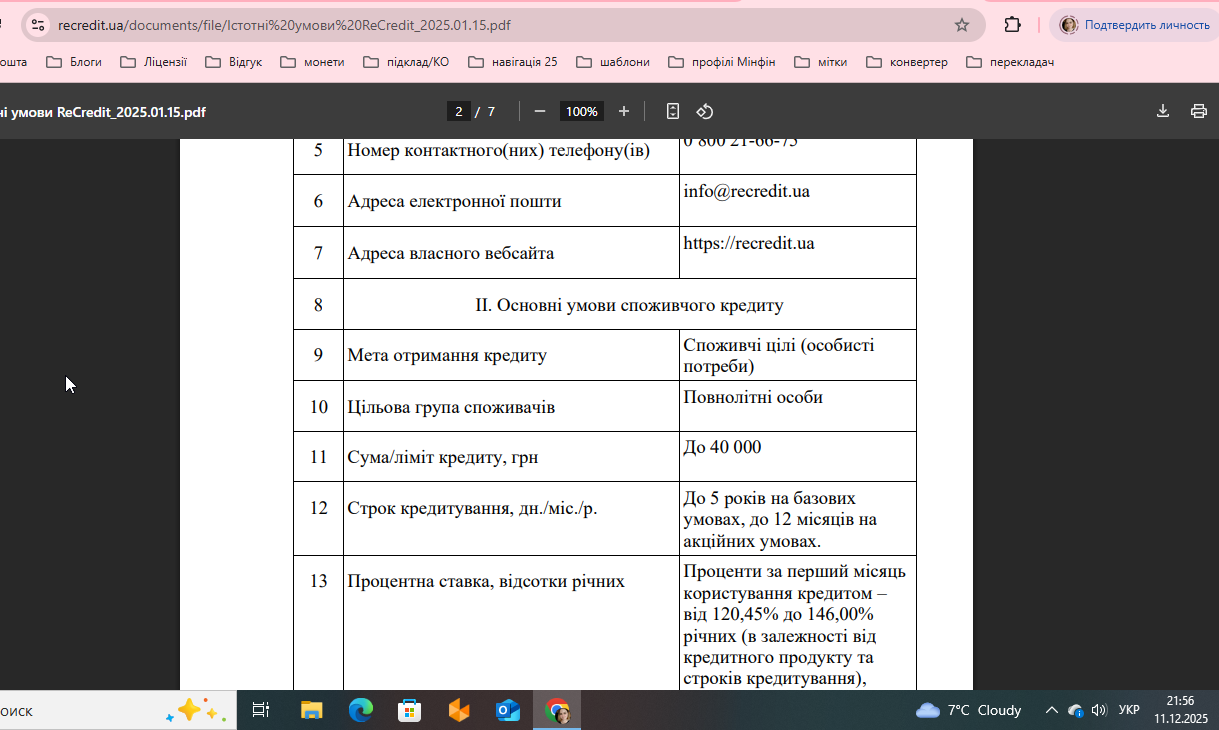Open the taskbar search sparkle icon

click(x=197, y=710)
